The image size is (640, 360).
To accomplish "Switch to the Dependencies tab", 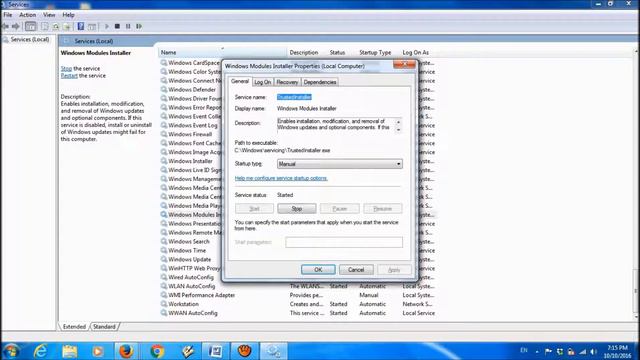I will [320, 82].
